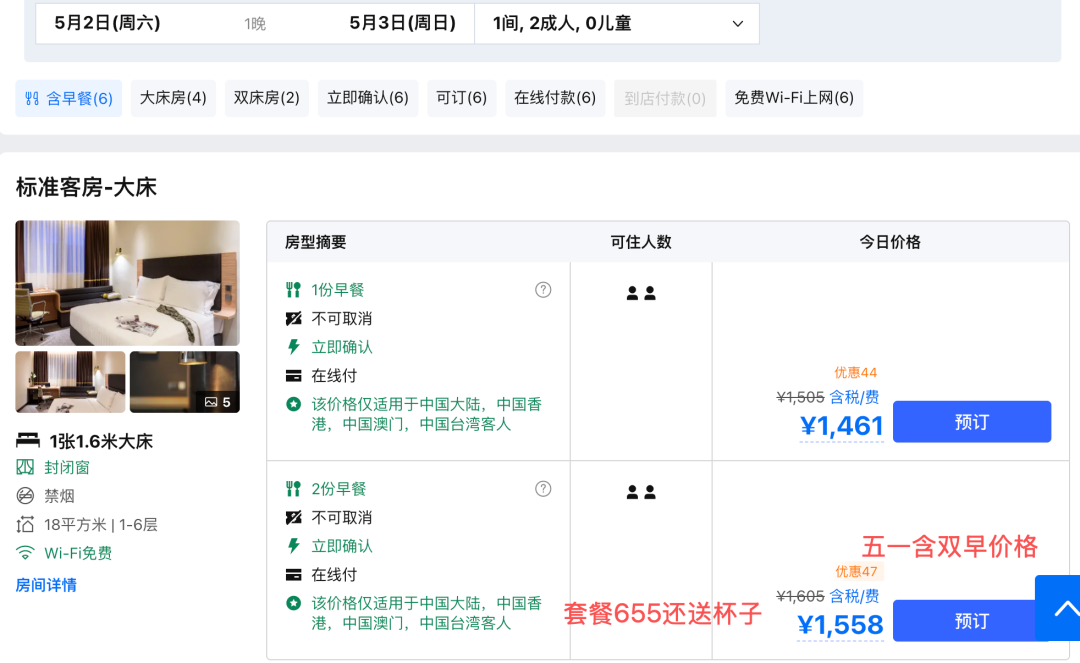
Task: Toggle the 立即确认(6) filter
Action: (368, 98)
